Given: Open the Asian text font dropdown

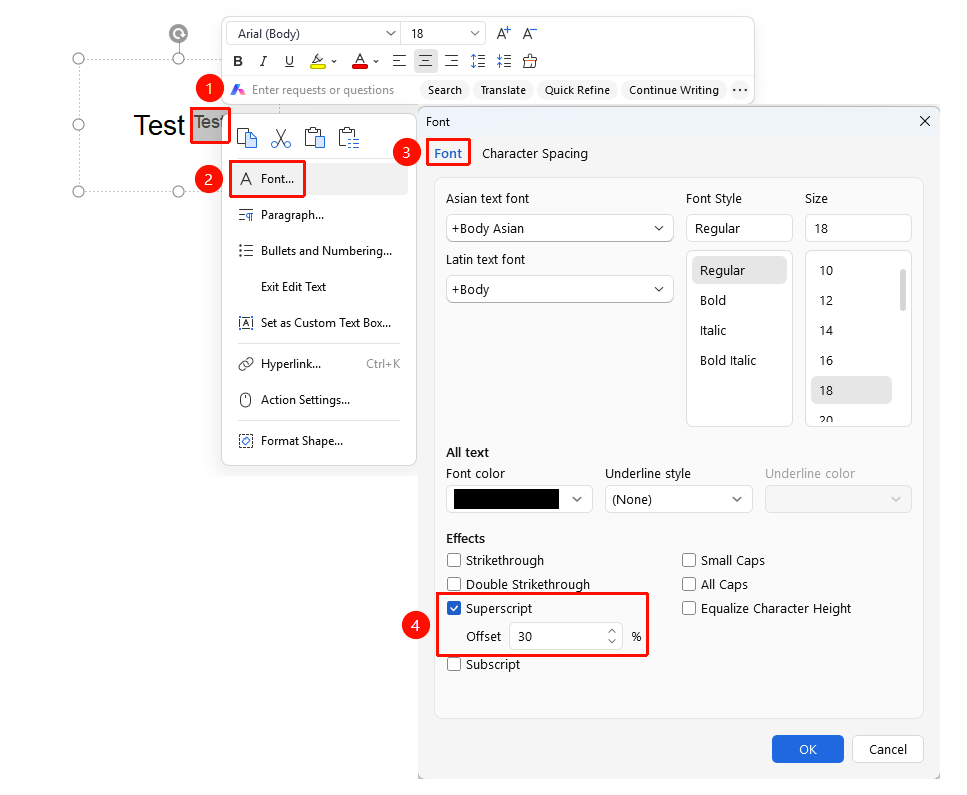Looking at the screenshot, I should (x=559, y=228).
